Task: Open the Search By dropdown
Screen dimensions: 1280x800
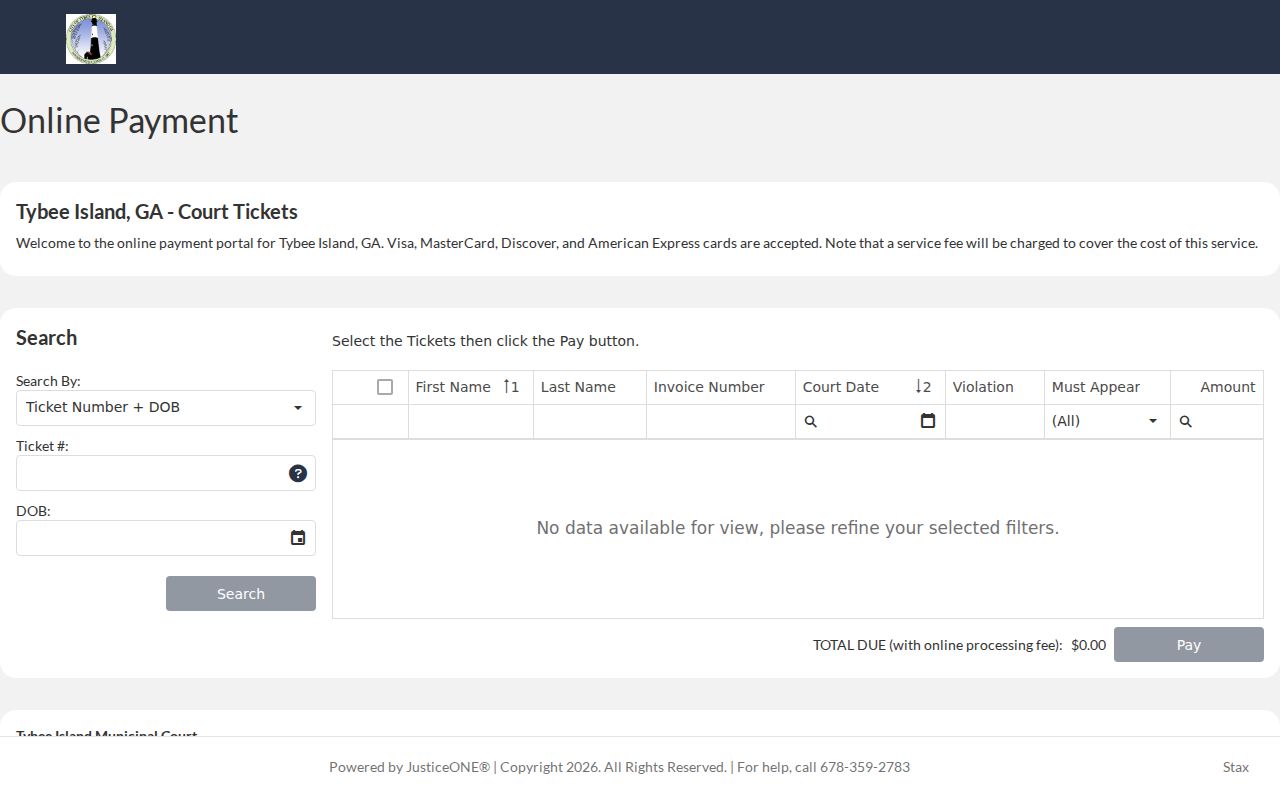Action: 166,408
